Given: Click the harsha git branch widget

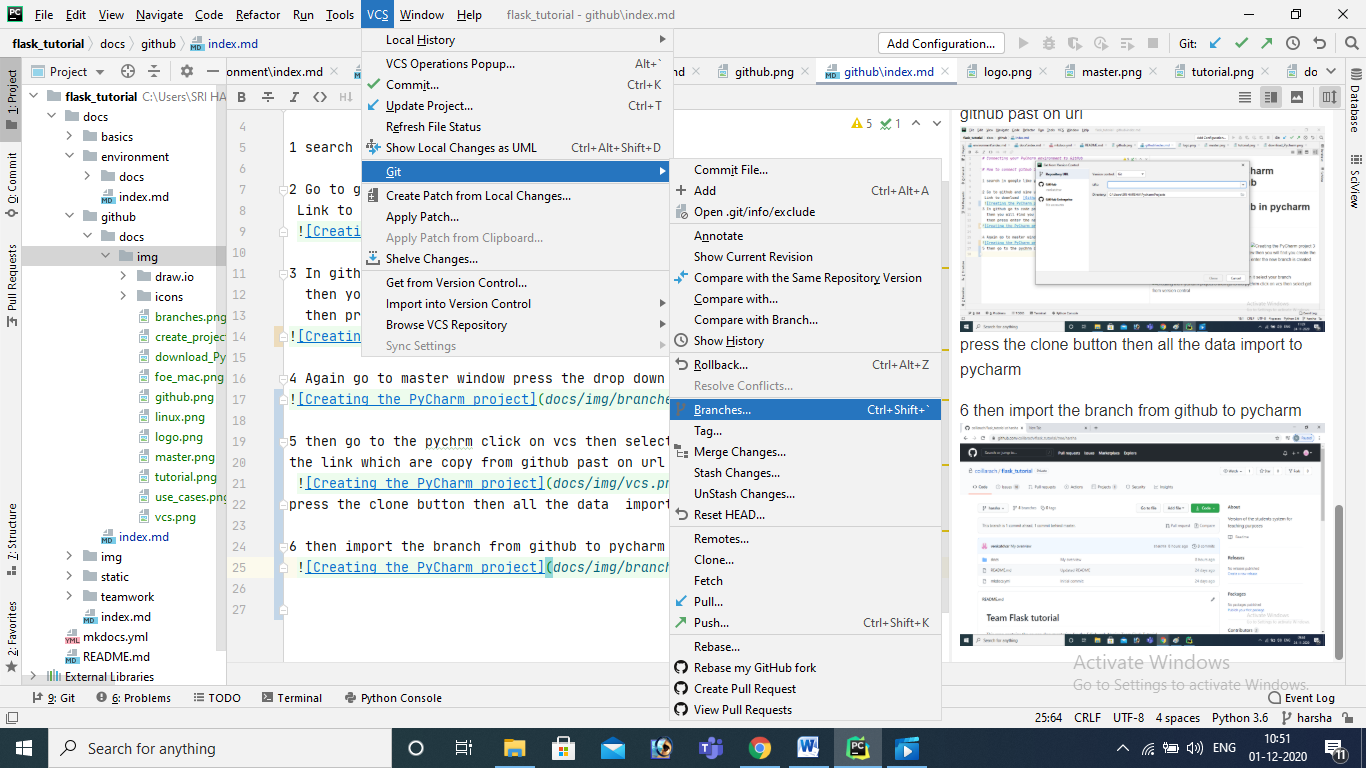Looking at the screenshot, I should pyautogui.click(x=1305, y=718).
